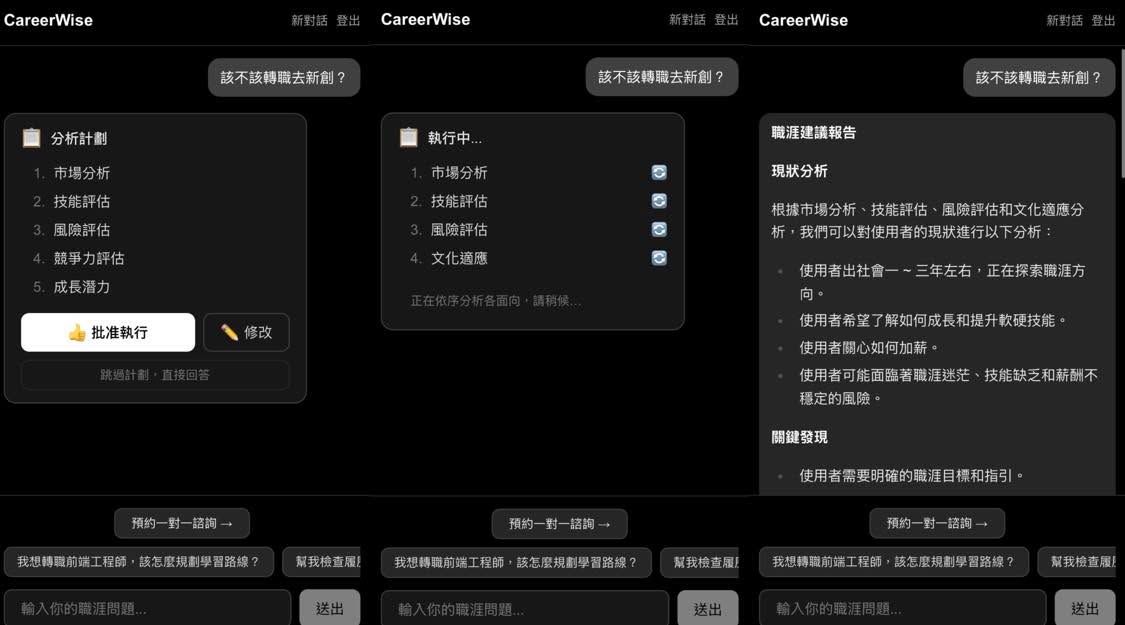This screenshot has width=1125, height=625.
Task: Click the 該不該轉職去新創 message in left panel
Action: coord(284,77)
